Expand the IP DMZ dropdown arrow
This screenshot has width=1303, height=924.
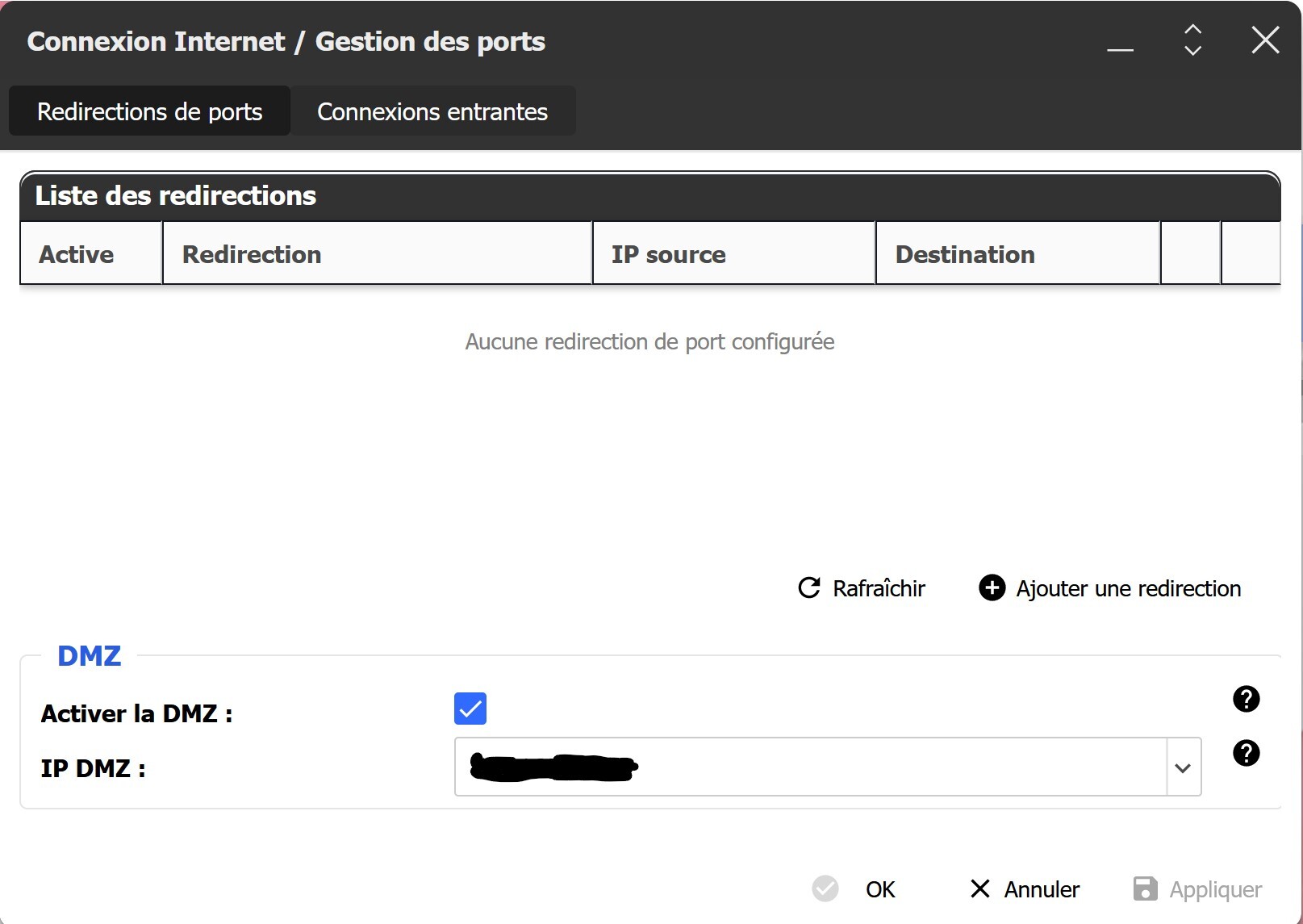click(1183, 767)
